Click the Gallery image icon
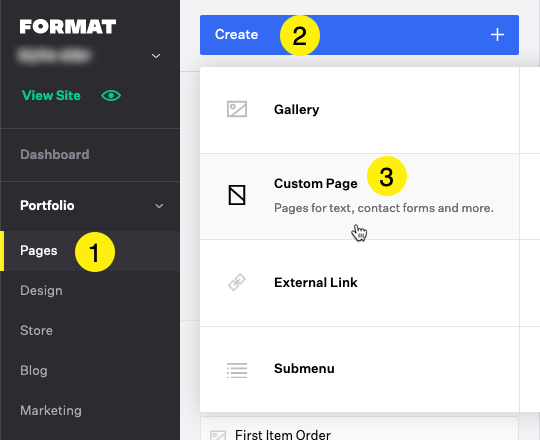This screenshot has width=540, height=440. click(237, 109)
